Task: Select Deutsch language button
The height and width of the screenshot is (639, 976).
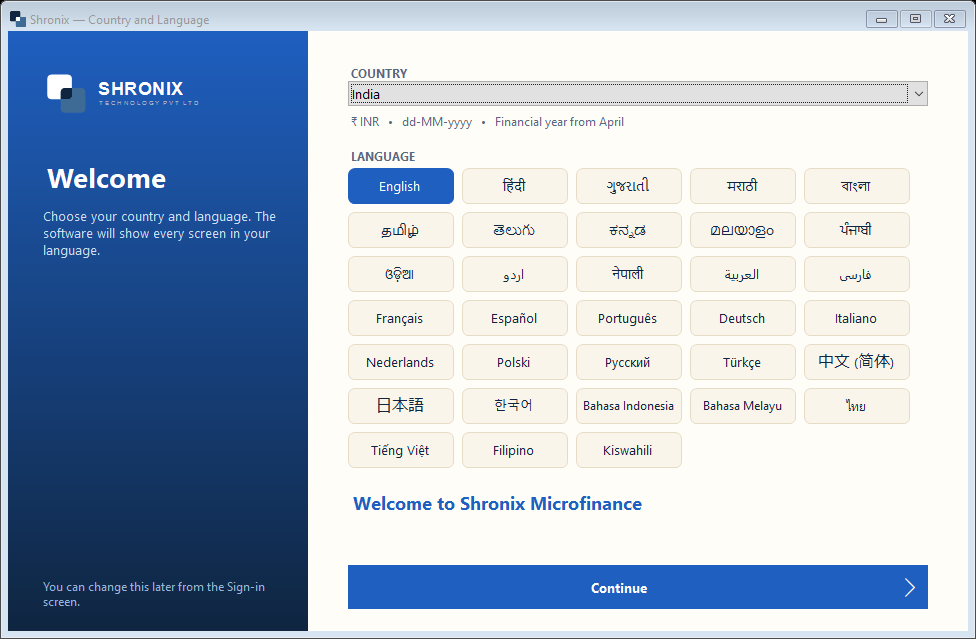Action: [x=743, y=319]
